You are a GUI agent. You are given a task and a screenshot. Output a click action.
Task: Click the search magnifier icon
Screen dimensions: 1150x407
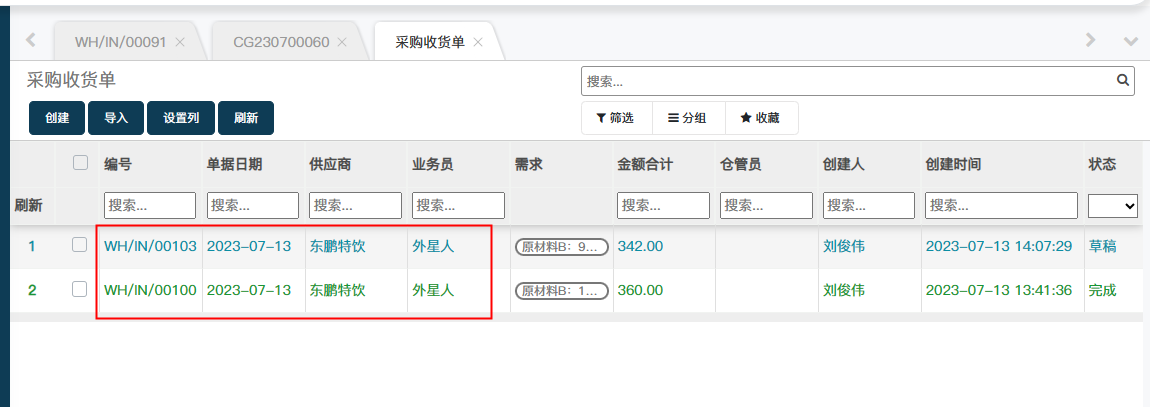coord(1123,80)
